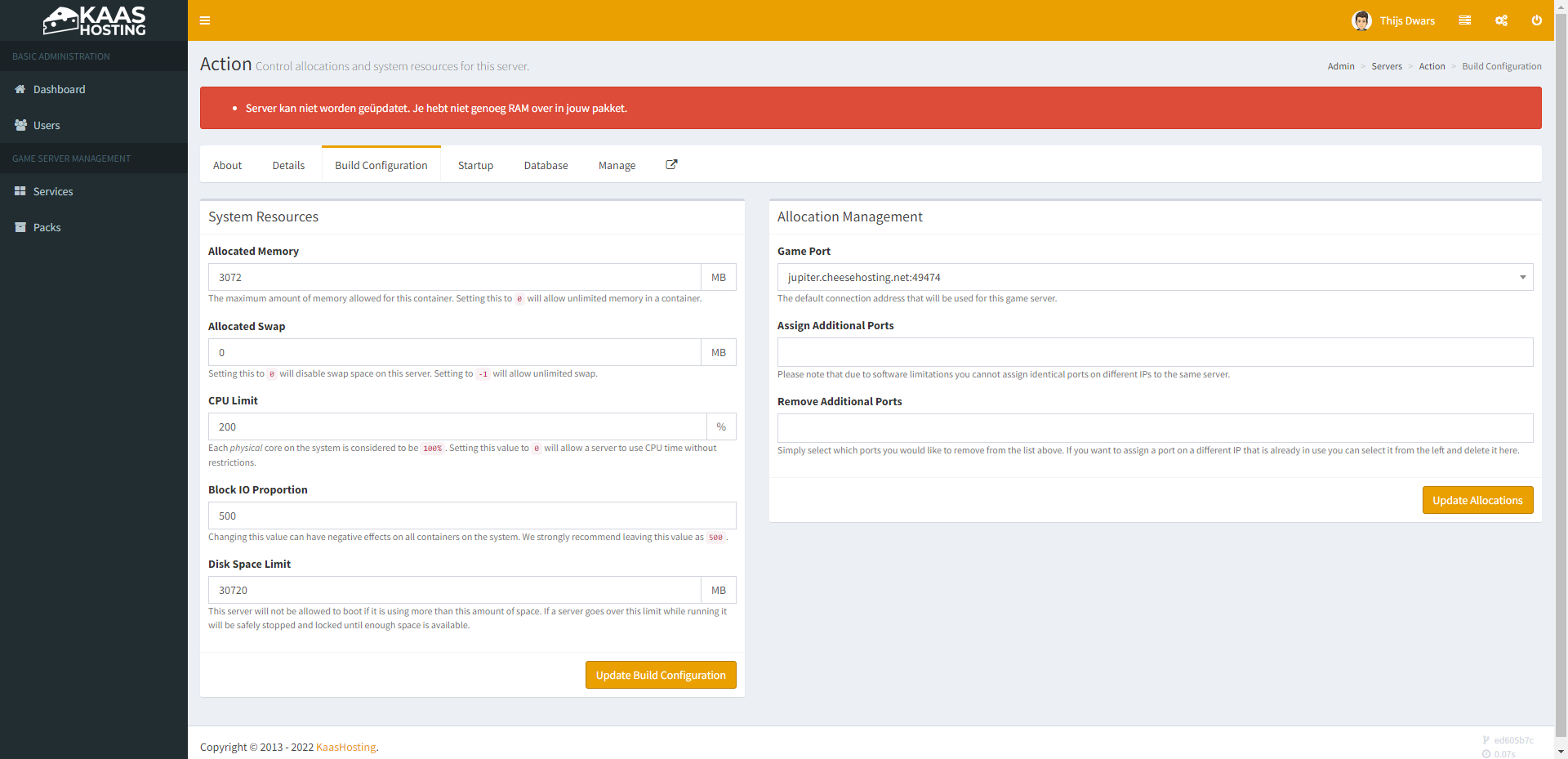This screenshot has height=759, width=1568.
Task: Follow the Servers breadcrumb link
Action: [x=1386, y=66]
